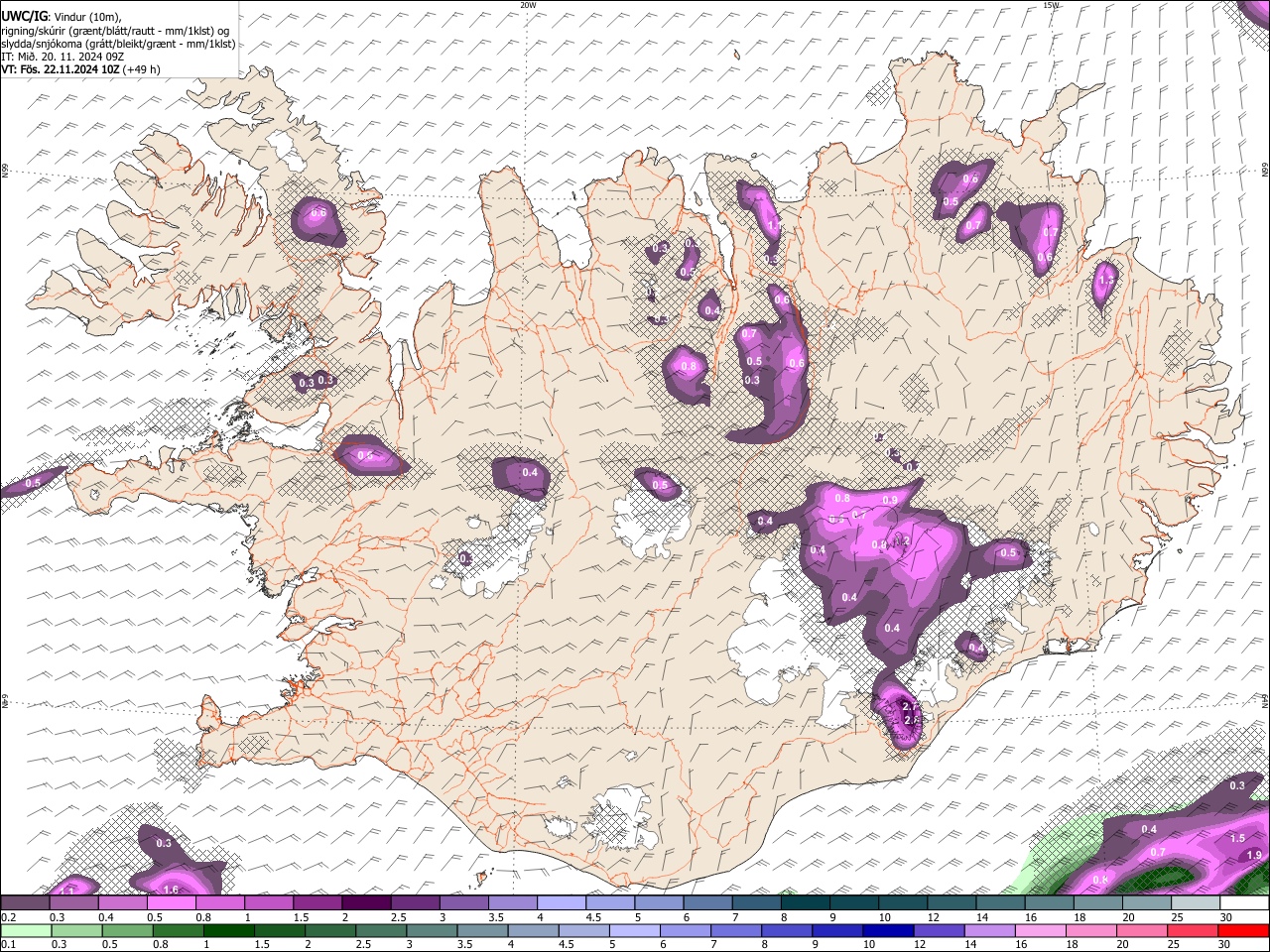This screenshot has height=952, width=1270.
Task: Click the '20W' longitude label
Action: click(x=528, y=5)
